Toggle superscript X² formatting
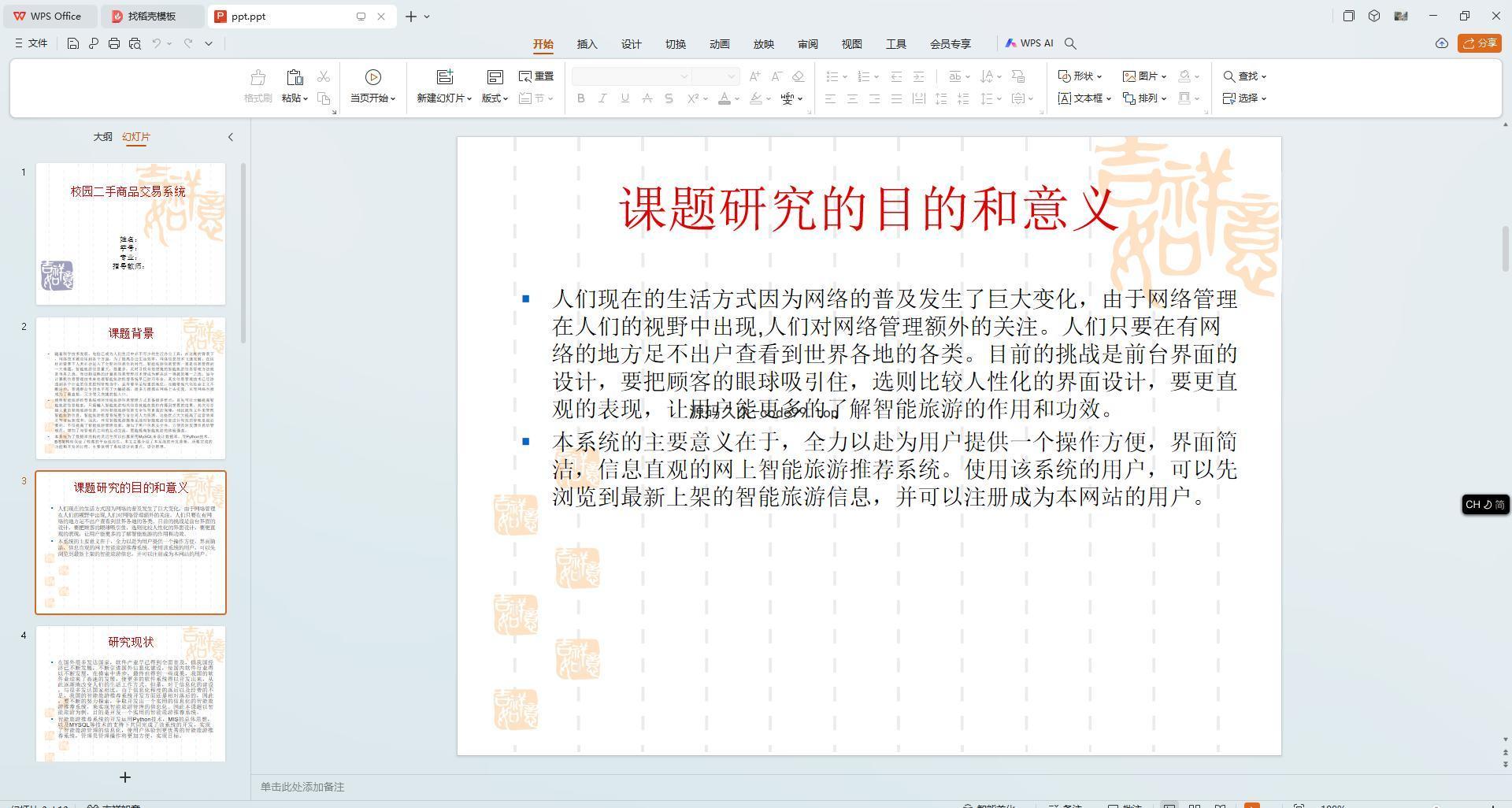The height and width of the screenshot is (808, 1512). coord(693,98)
